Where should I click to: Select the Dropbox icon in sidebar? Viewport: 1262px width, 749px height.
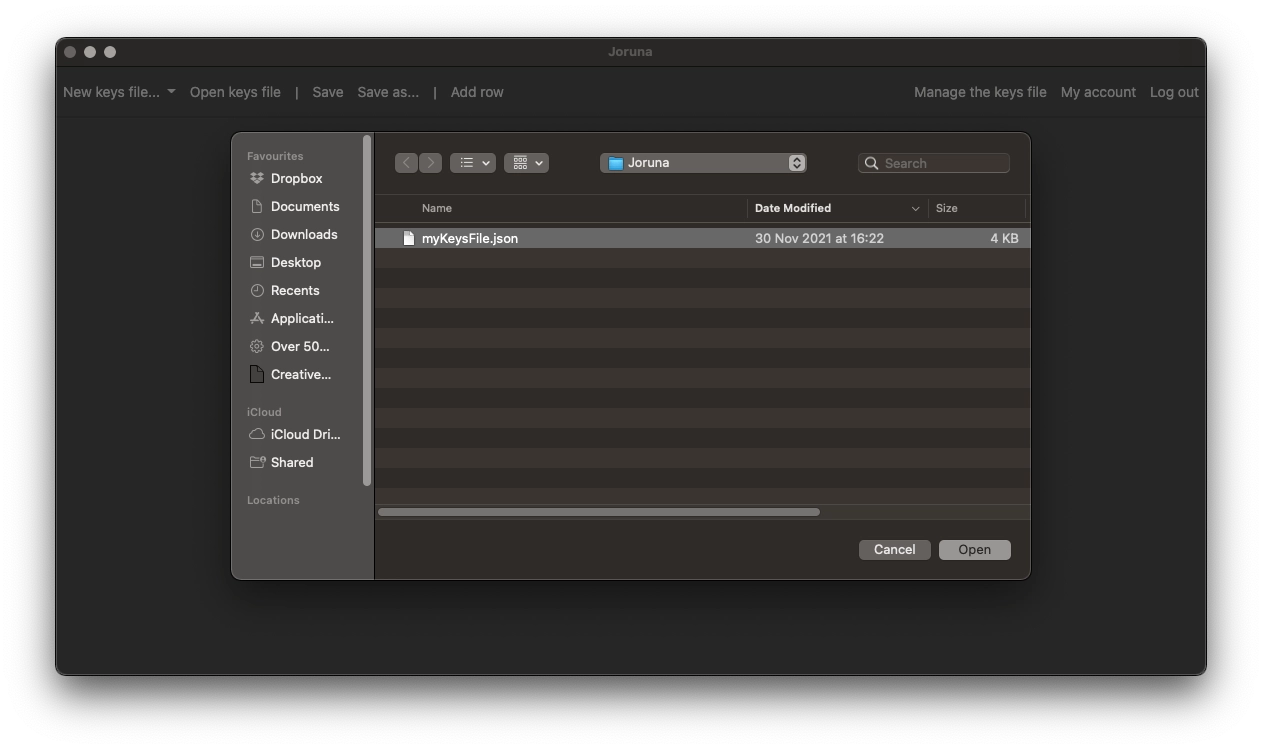tap(257, 179)
